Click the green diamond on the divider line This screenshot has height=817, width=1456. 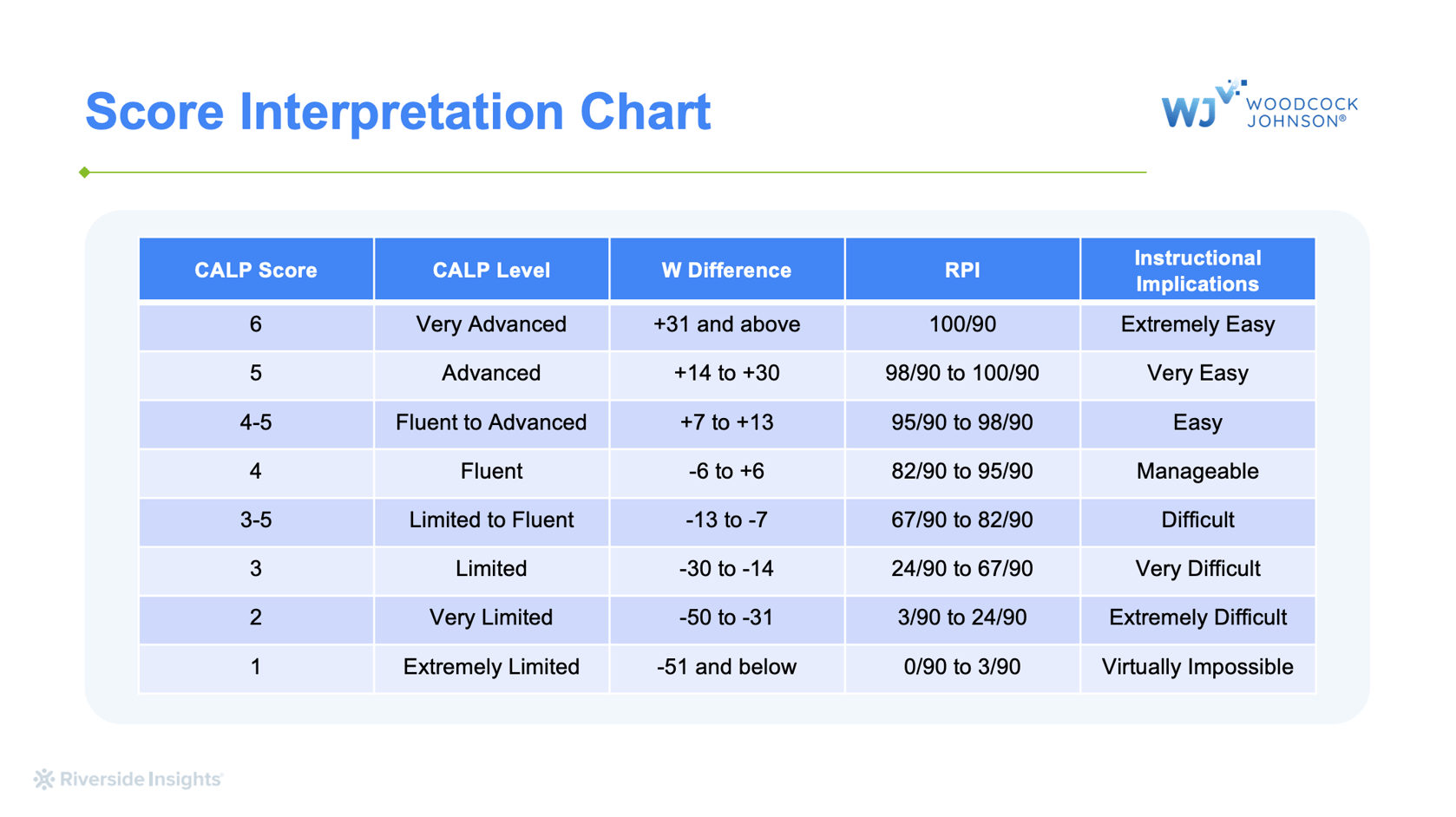pyautogui.click(x=84, y=172)
